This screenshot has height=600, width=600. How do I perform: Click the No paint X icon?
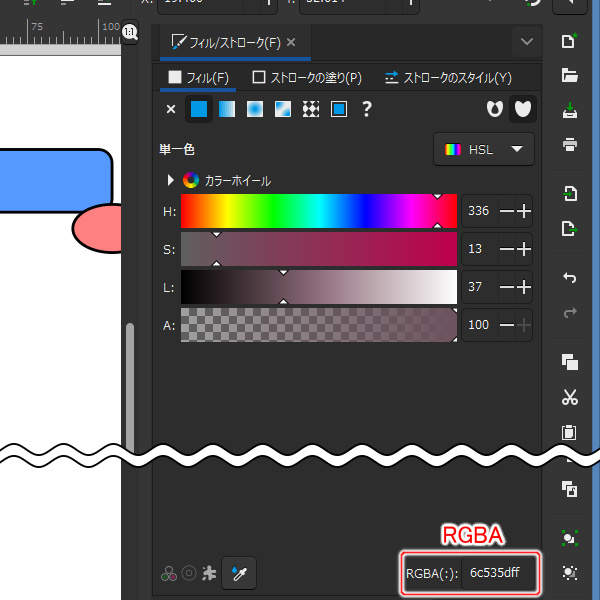tap(170, 109)
